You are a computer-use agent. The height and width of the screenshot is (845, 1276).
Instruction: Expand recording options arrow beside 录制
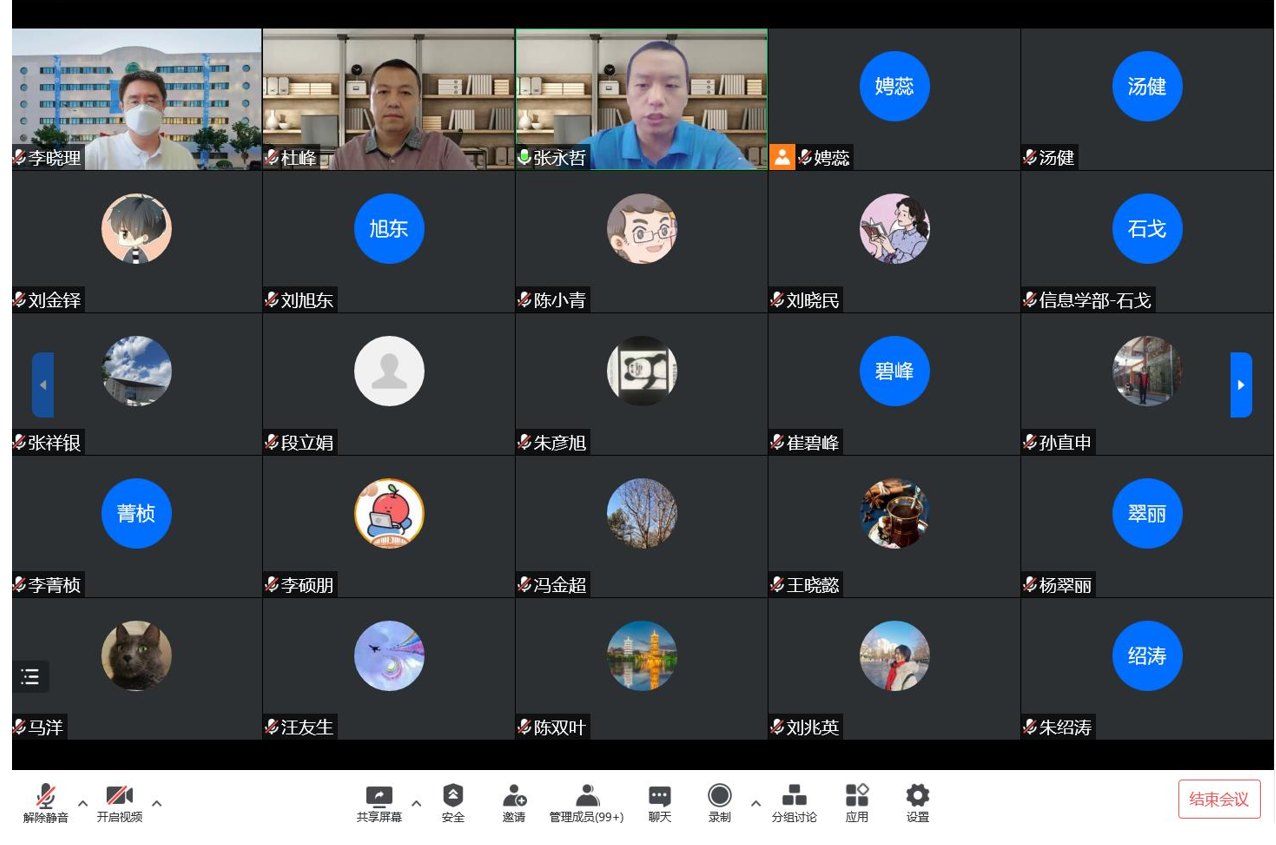756,803
